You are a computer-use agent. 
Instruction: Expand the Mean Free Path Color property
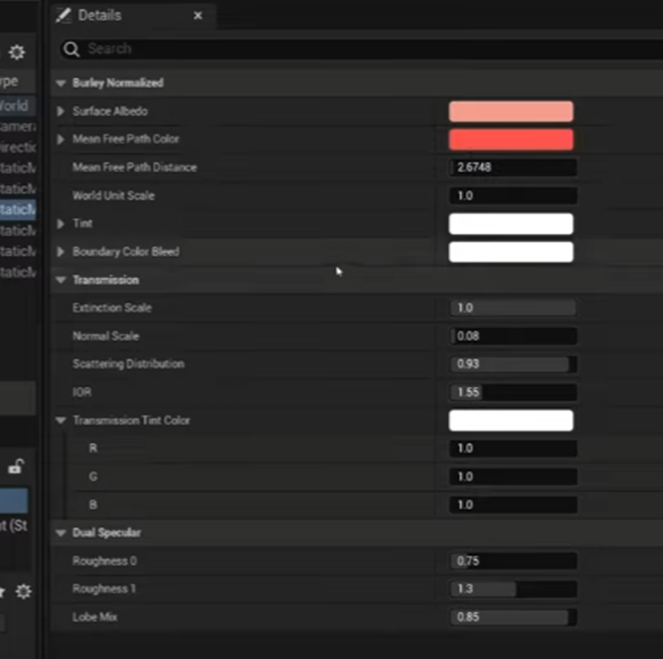pyautogui.click(x=60, y=139)
